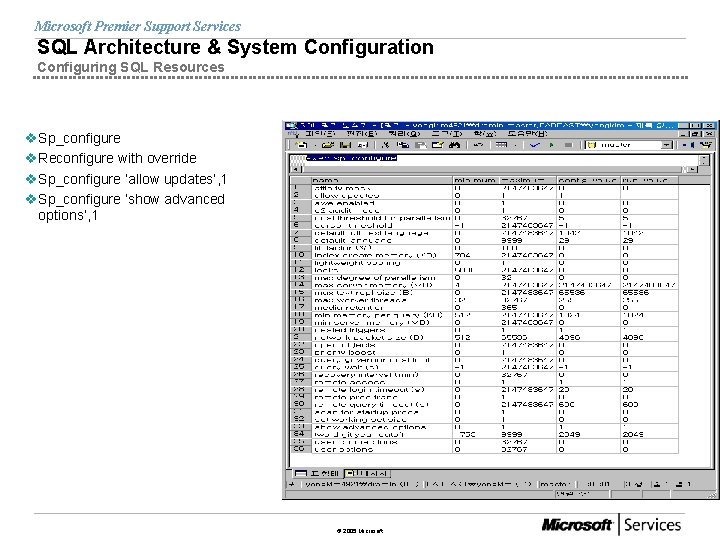This screenshot has width=720, height=540.
Task: Open the dropdown arrow beside New Query
Action: click(x=315, y=146)
